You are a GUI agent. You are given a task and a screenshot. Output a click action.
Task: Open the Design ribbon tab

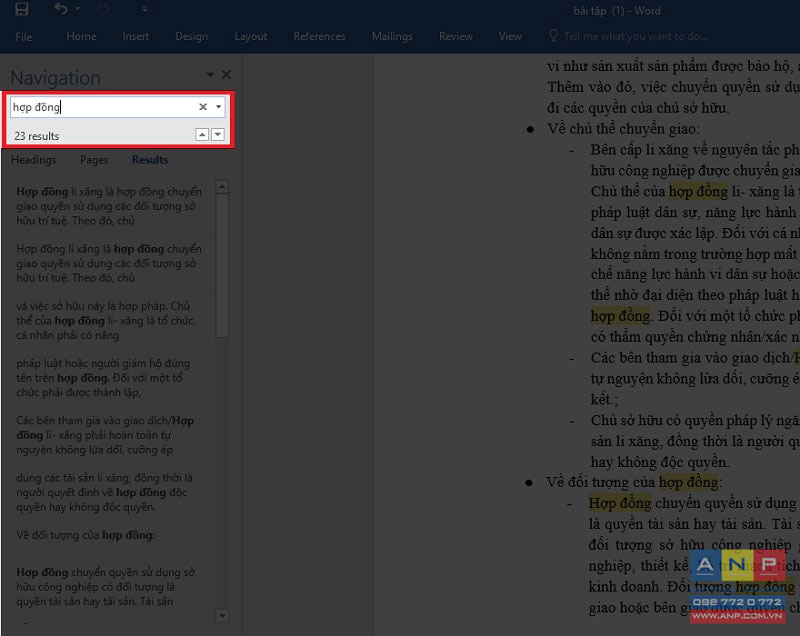pyautogui.click(x=191, y=36)
